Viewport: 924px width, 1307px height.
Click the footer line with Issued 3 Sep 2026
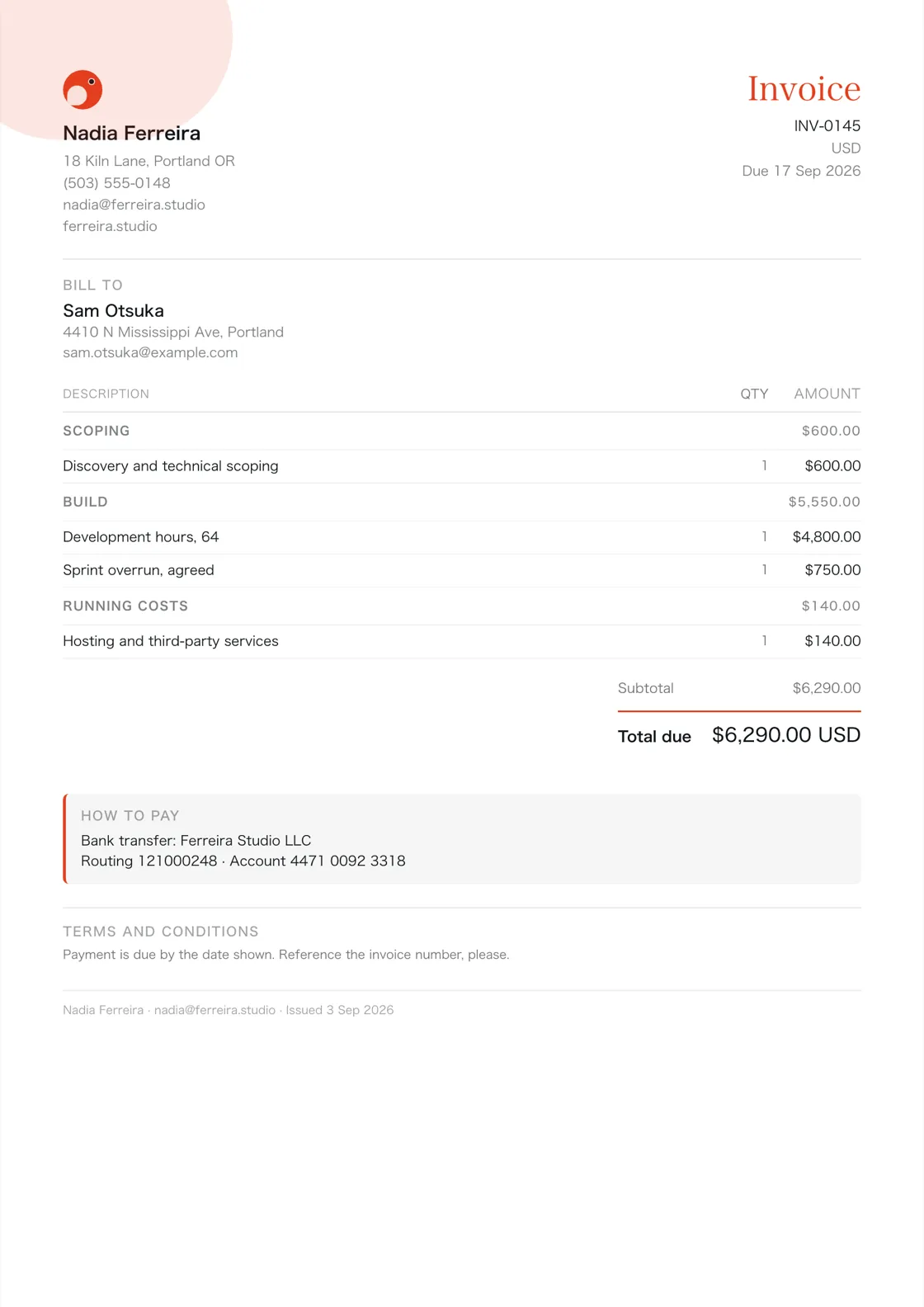point(229,1010)
